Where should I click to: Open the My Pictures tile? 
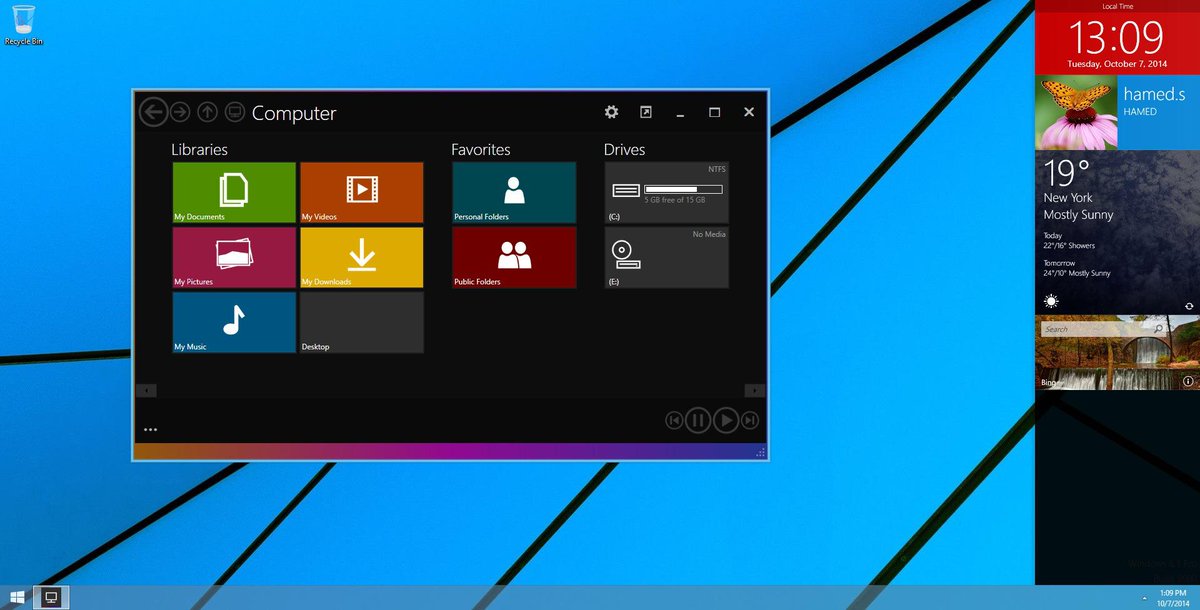pos(234,257)
